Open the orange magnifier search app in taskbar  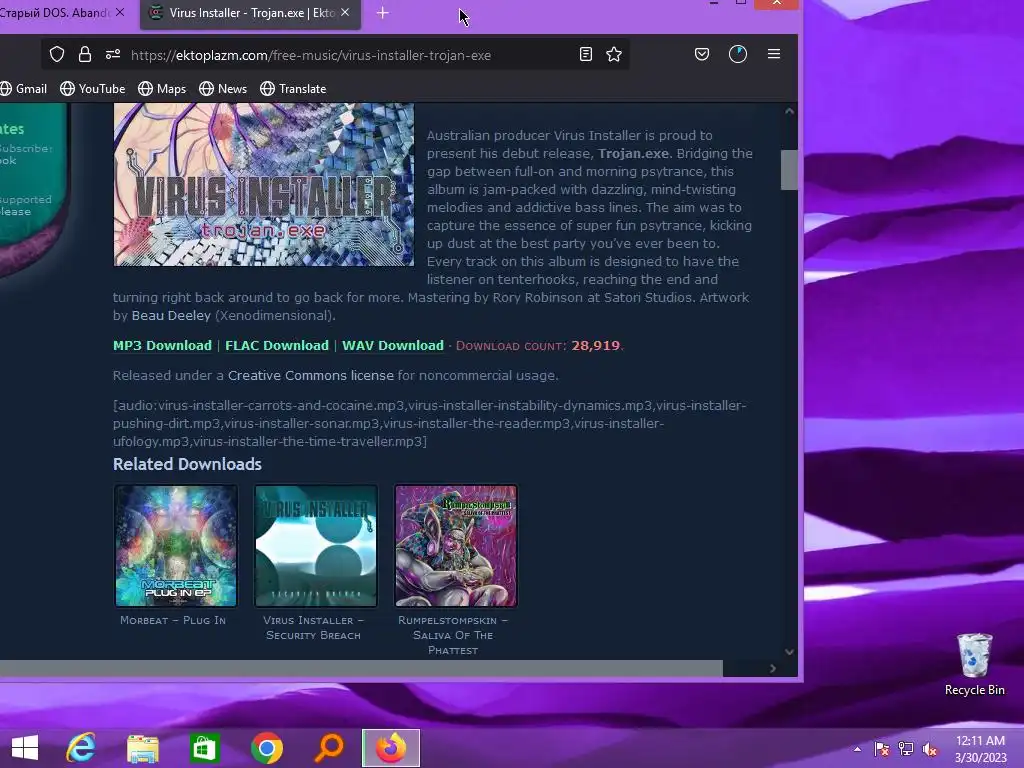(328, 748)
